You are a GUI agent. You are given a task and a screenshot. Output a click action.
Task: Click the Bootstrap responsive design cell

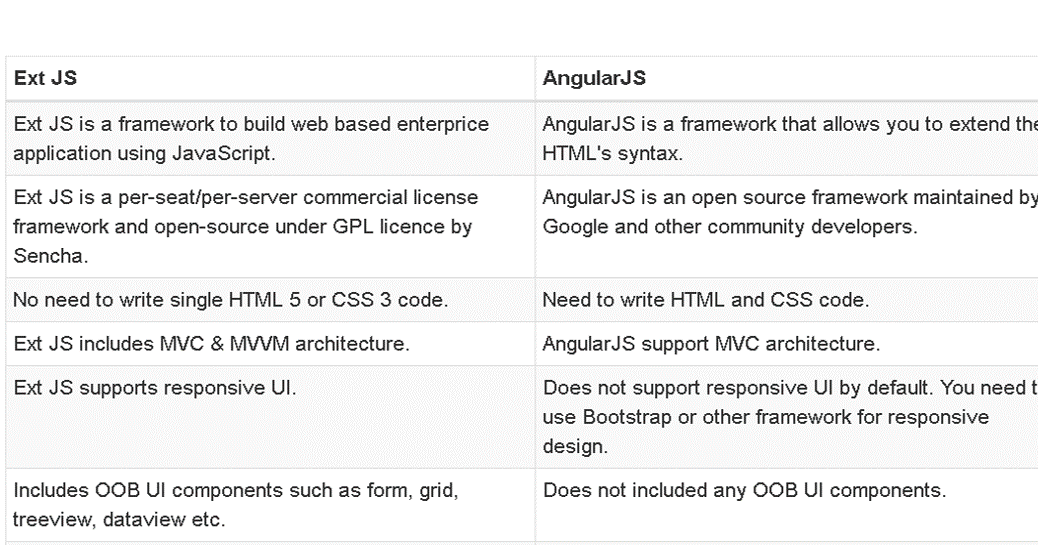[x=786, y=417]
